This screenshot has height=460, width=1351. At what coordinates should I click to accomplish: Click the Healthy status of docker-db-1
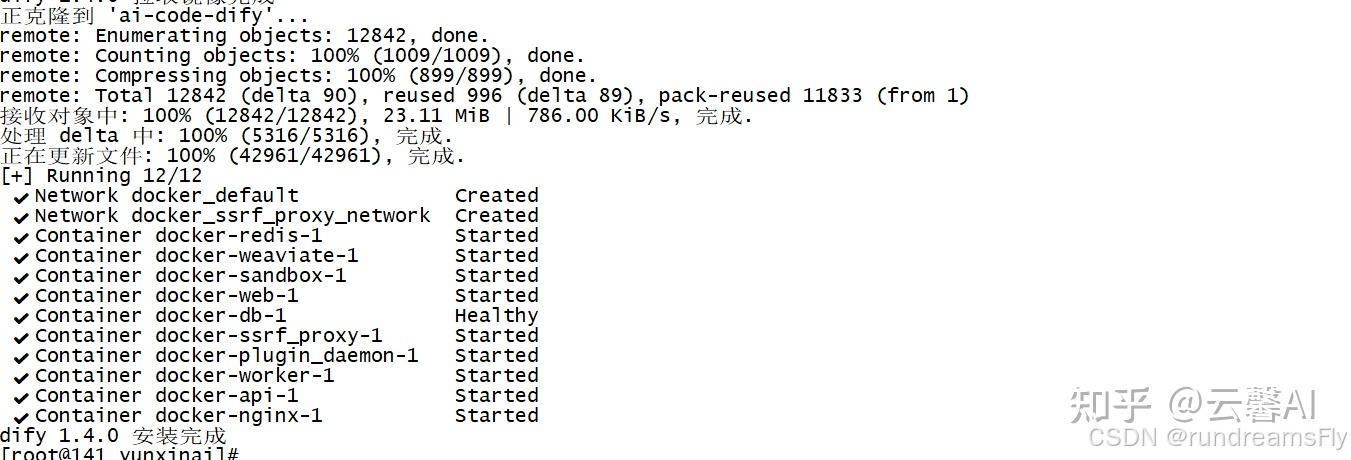(x=496, y=316)
